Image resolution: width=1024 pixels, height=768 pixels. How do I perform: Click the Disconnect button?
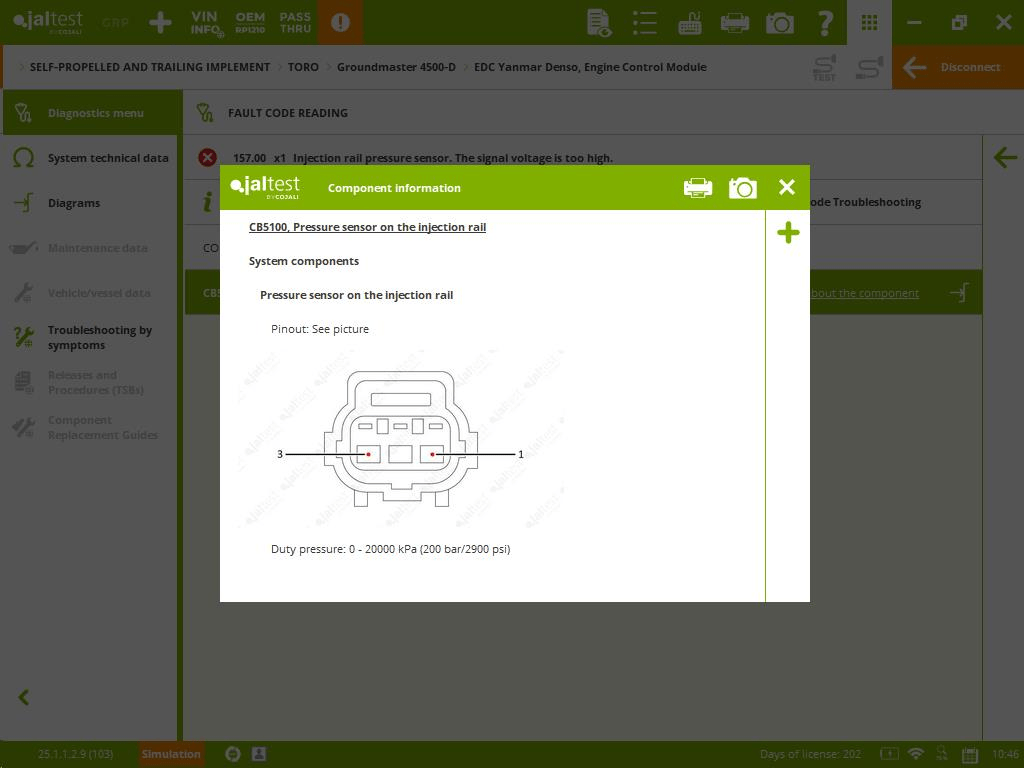957,67
